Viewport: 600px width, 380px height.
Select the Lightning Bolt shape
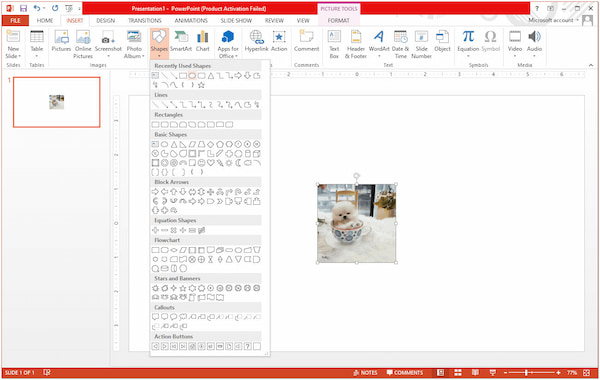220,163
